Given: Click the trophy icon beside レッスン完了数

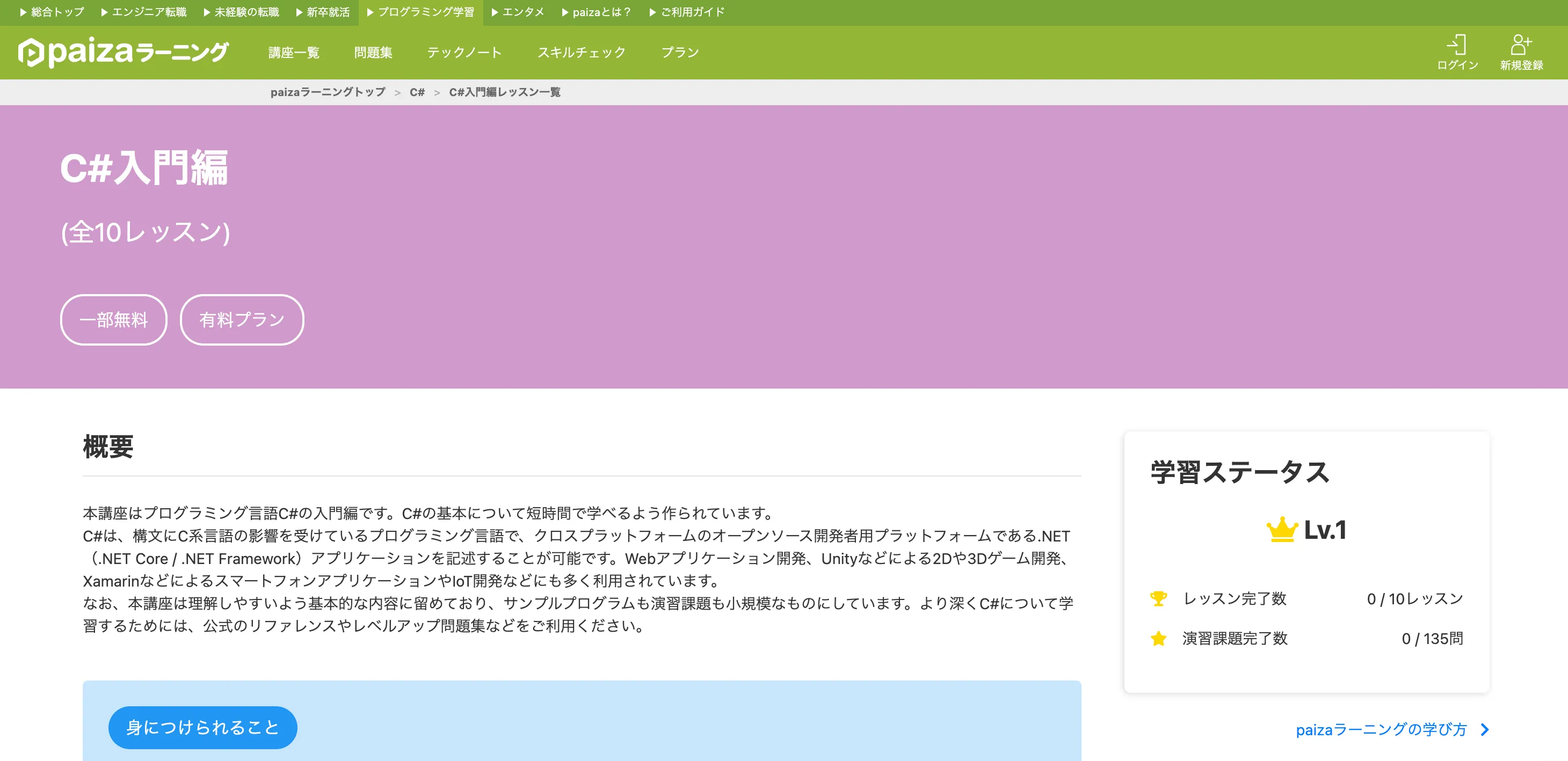Looking at the screenshot, I should coord(1158,598).
